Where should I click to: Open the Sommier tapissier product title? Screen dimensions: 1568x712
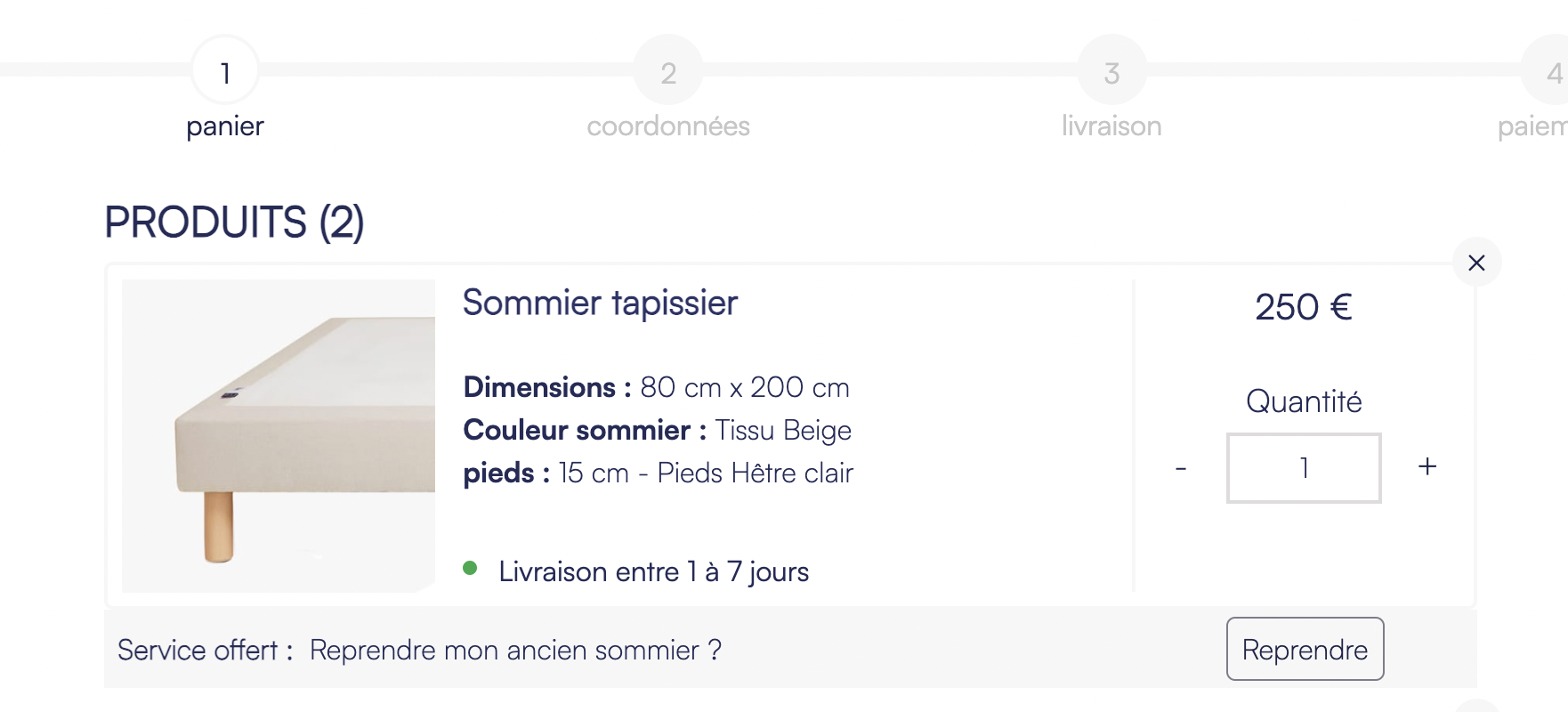tap(601, 303)
